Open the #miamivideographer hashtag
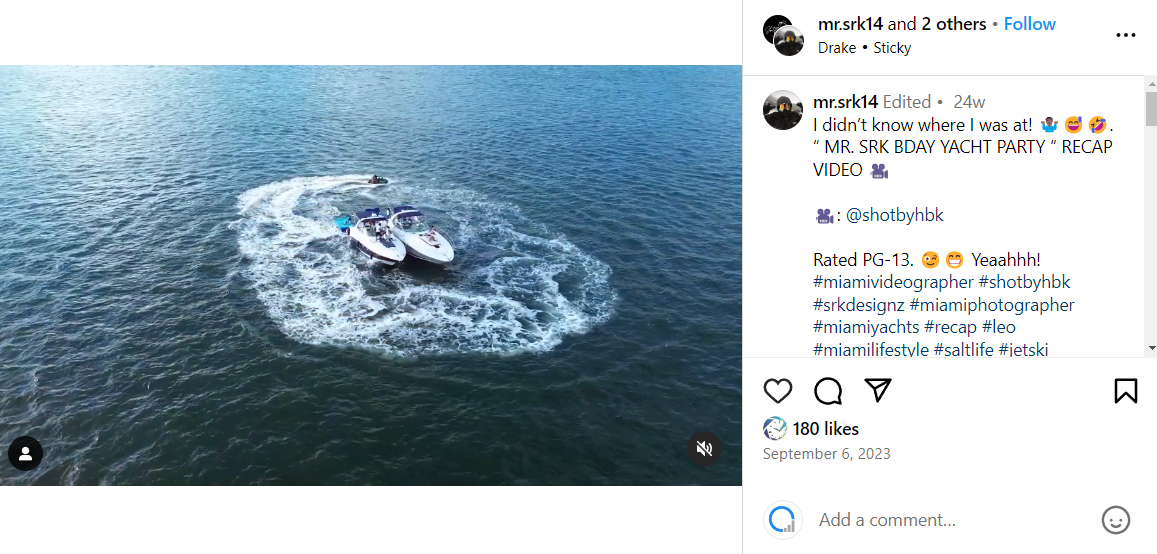Screen dimensions: 1157x554 [893, 282]
